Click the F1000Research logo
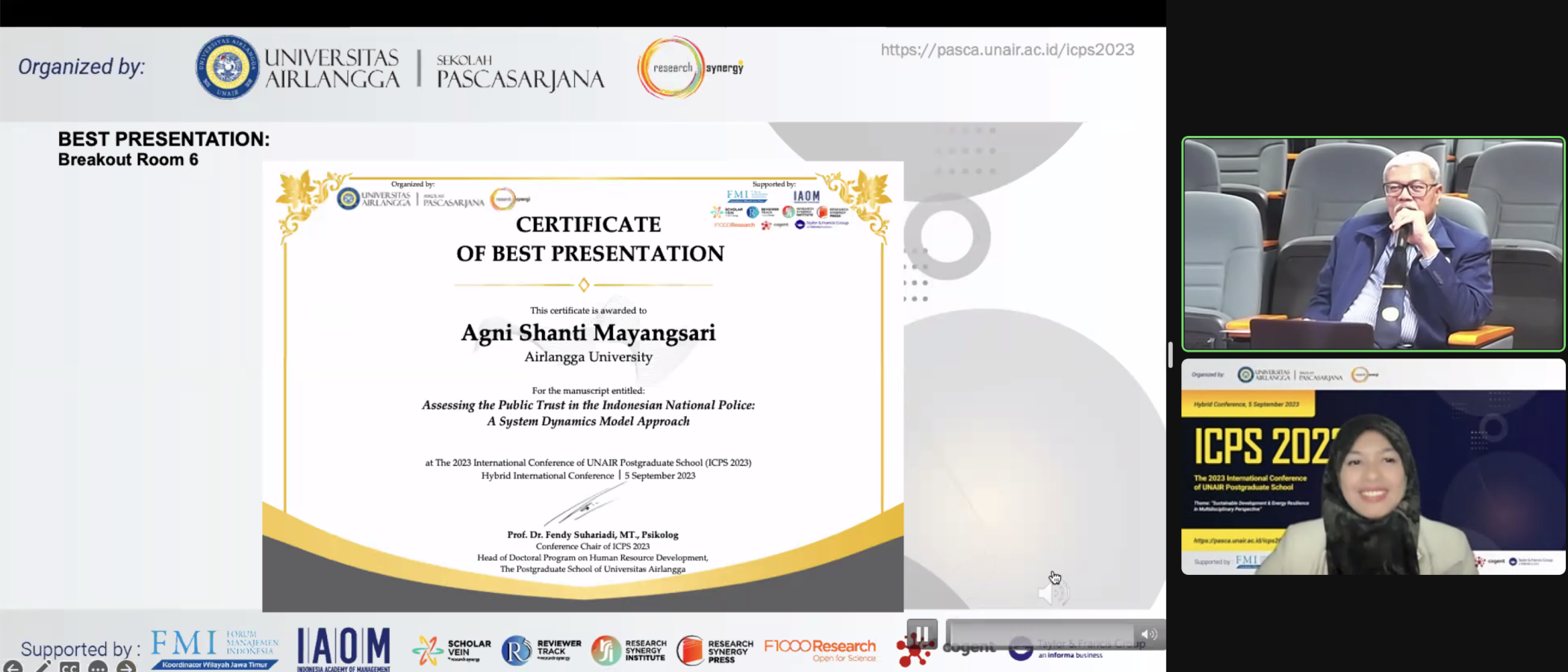Viewport: 1568px width, 672px height. point(820,650)
